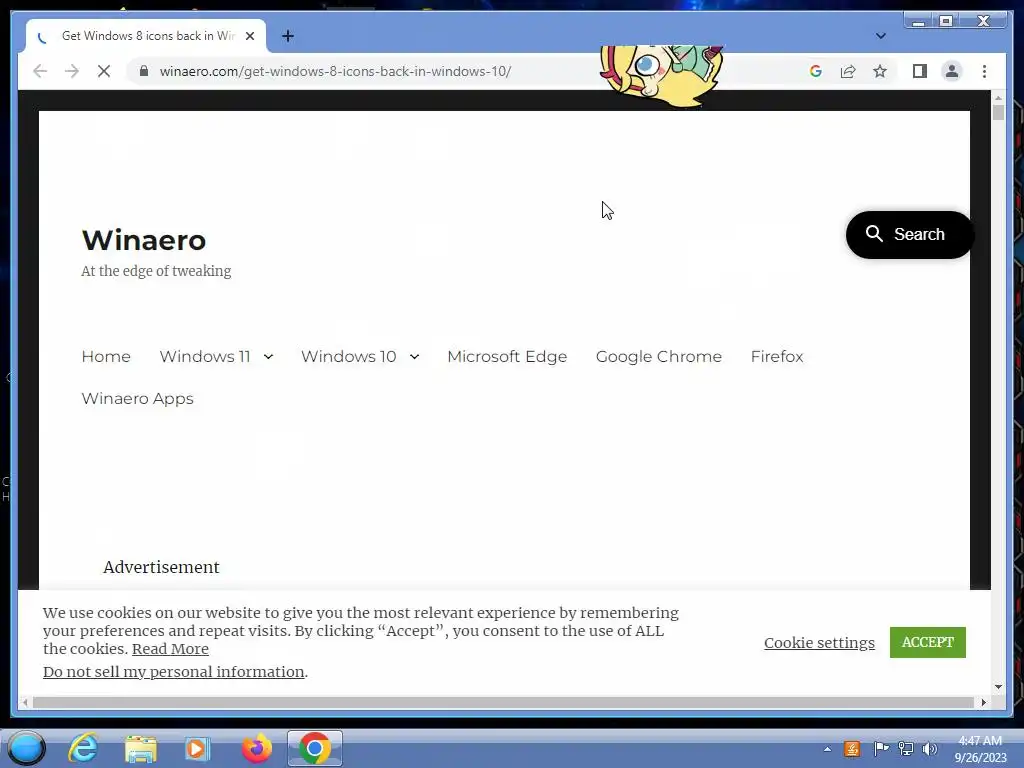Open the Firefox menu item
Viewport: 1024px width, 768px height.
[x=776, y=357]
